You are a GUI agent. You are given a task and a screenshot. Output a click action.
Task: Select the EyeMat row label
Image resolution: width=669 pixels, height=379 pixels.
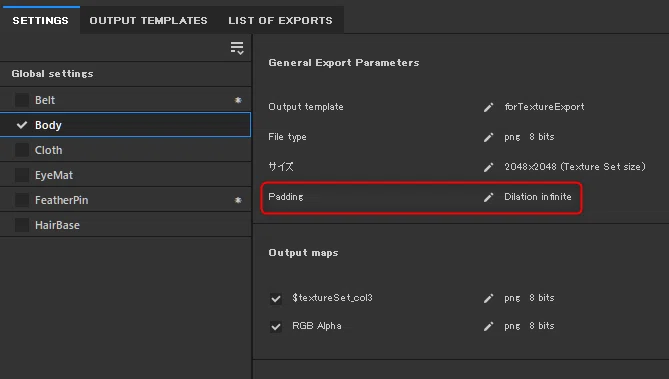(x=54, y=175)
